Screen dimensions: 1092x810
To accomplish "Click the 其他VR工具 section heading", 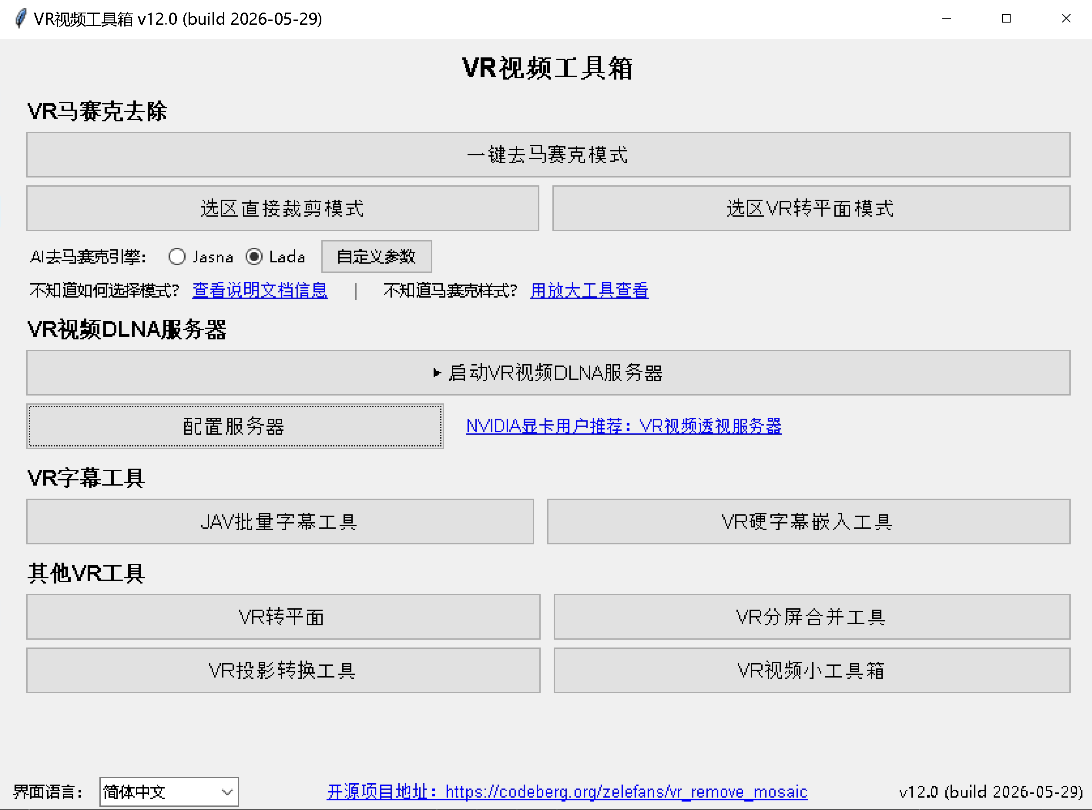I will (x=86, y=573).
